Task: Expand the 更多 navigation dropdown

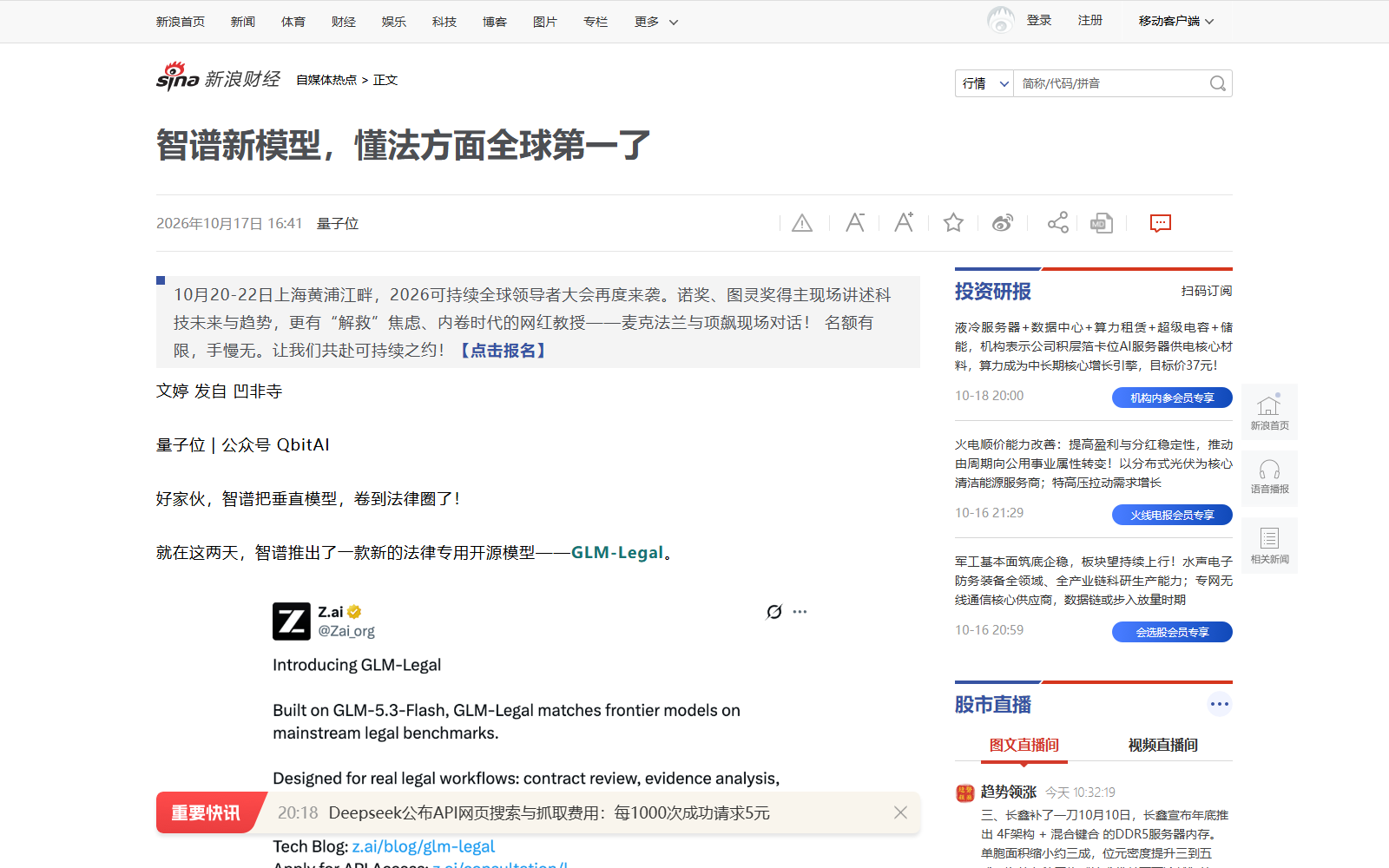Action: (x=655, y=22)
